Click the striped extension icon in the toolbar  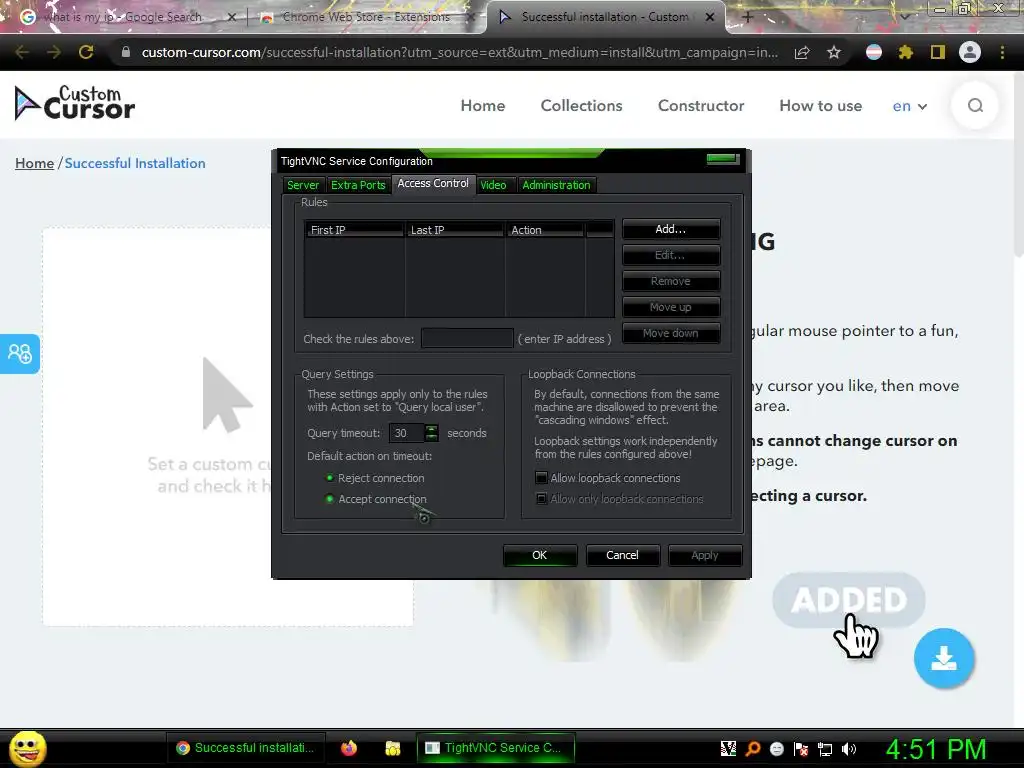coord(874,52)
